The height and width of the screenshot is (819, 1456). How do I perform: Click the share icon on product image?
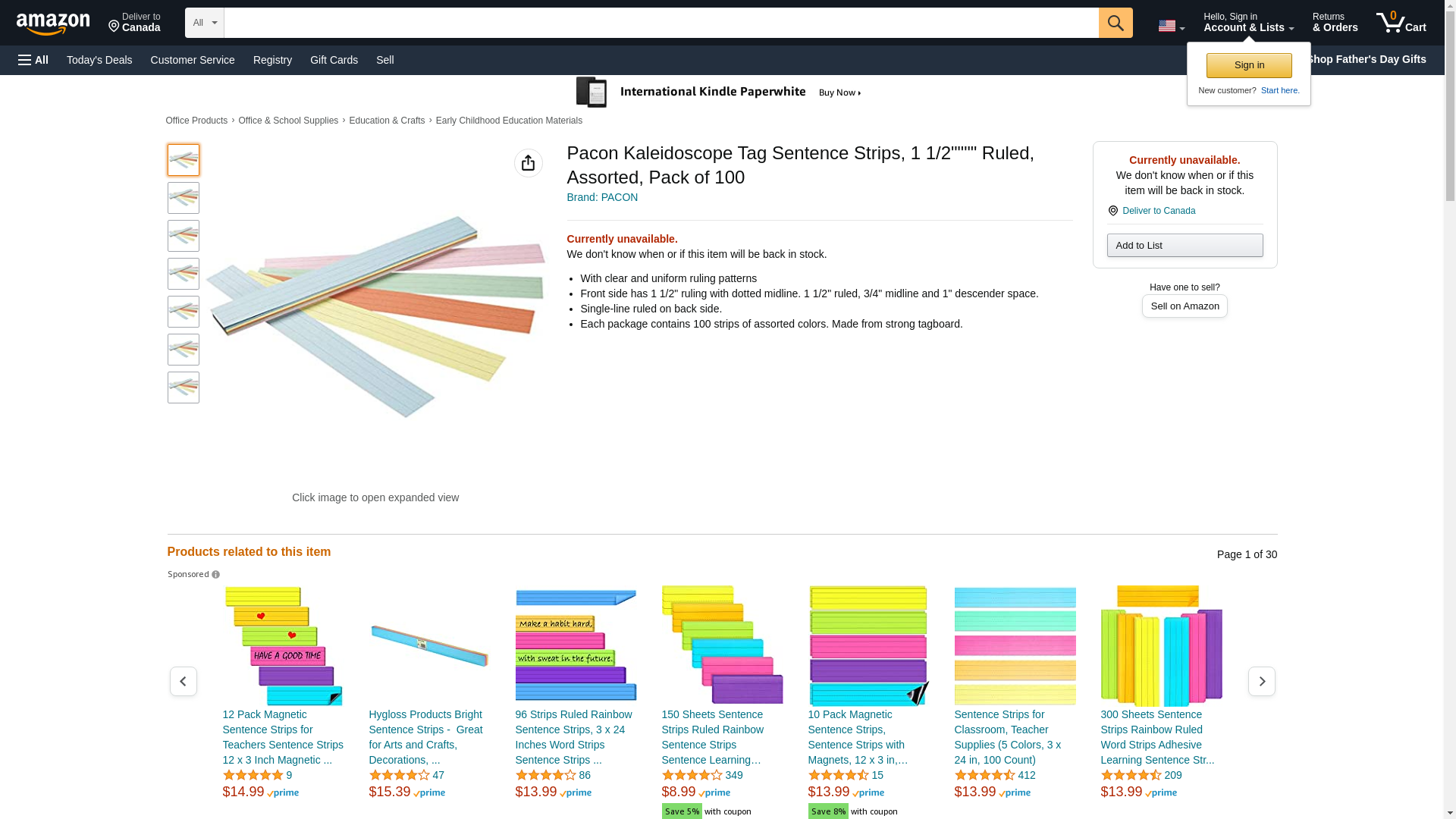click(x=528, y=163)
